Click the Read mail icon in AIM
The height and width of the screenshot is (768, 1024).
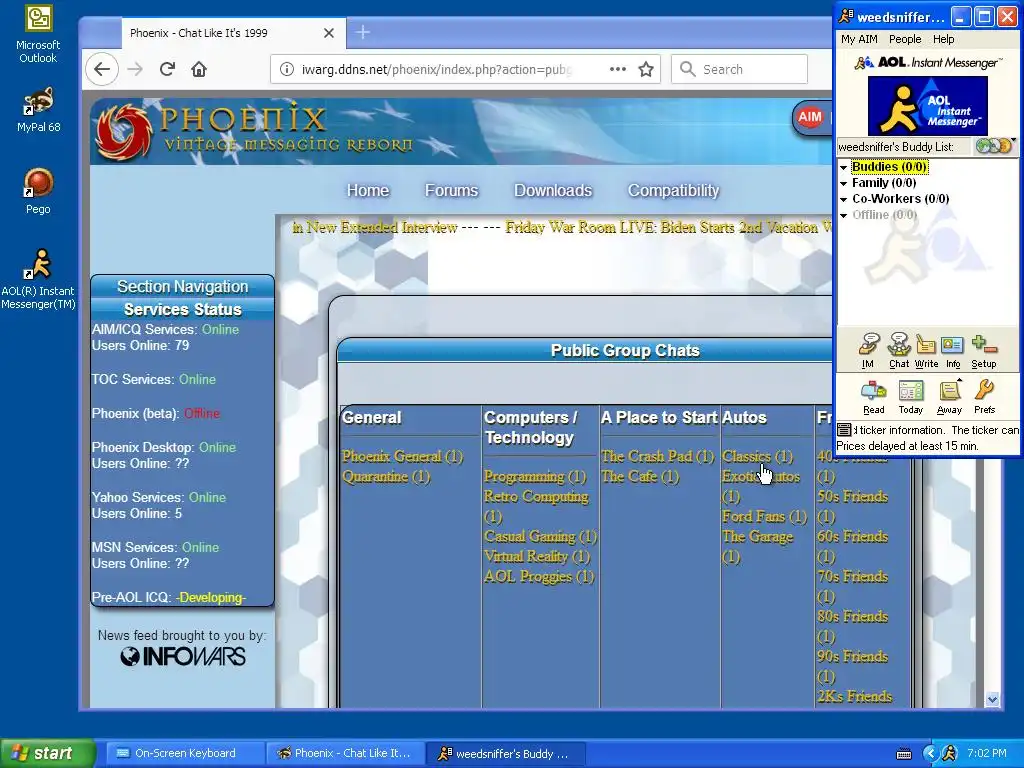tap(873, 397)
